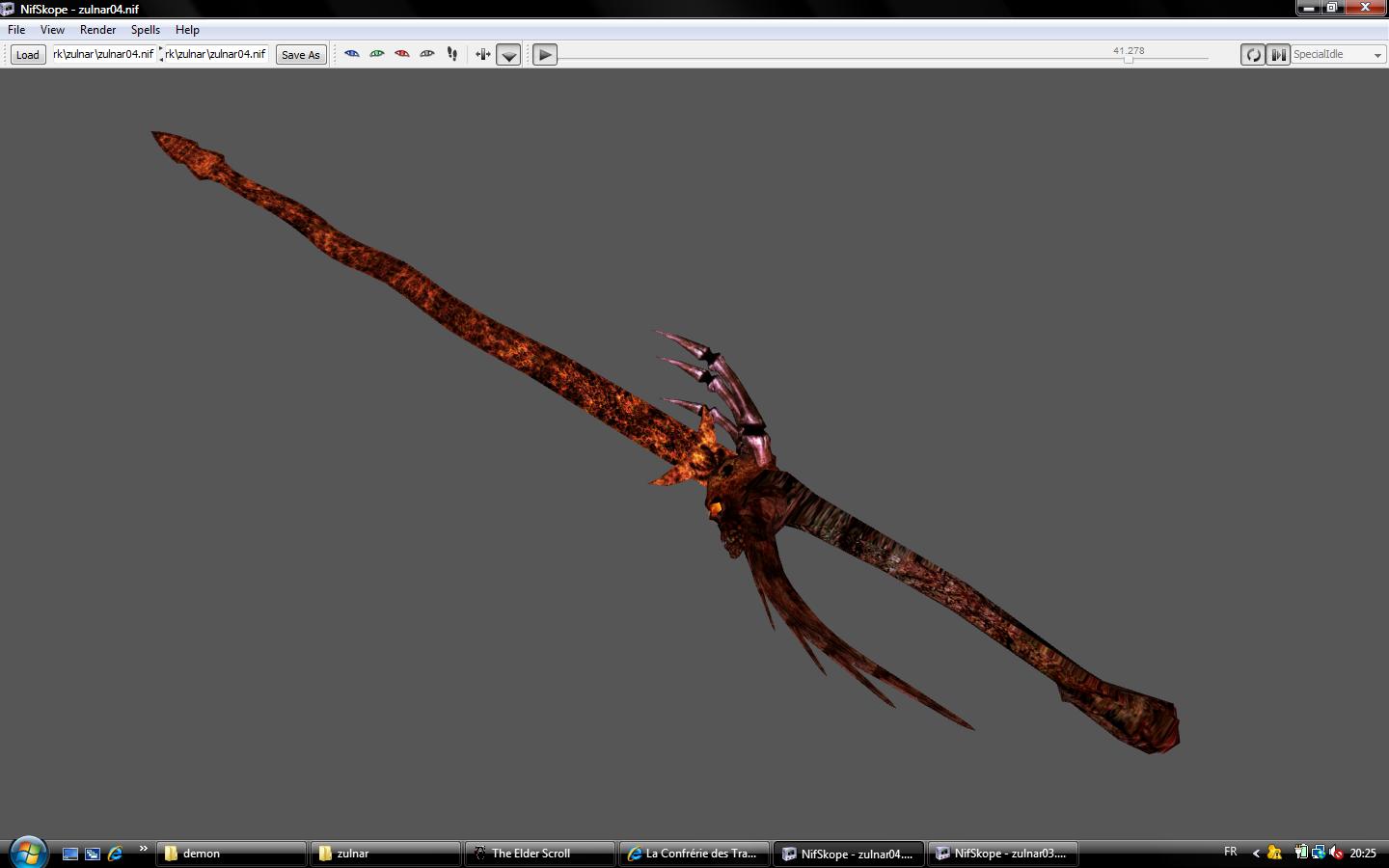Click the Save As button
Image resolution: width=1389 pixels, height=868 pixels.
tap(301, 55)
